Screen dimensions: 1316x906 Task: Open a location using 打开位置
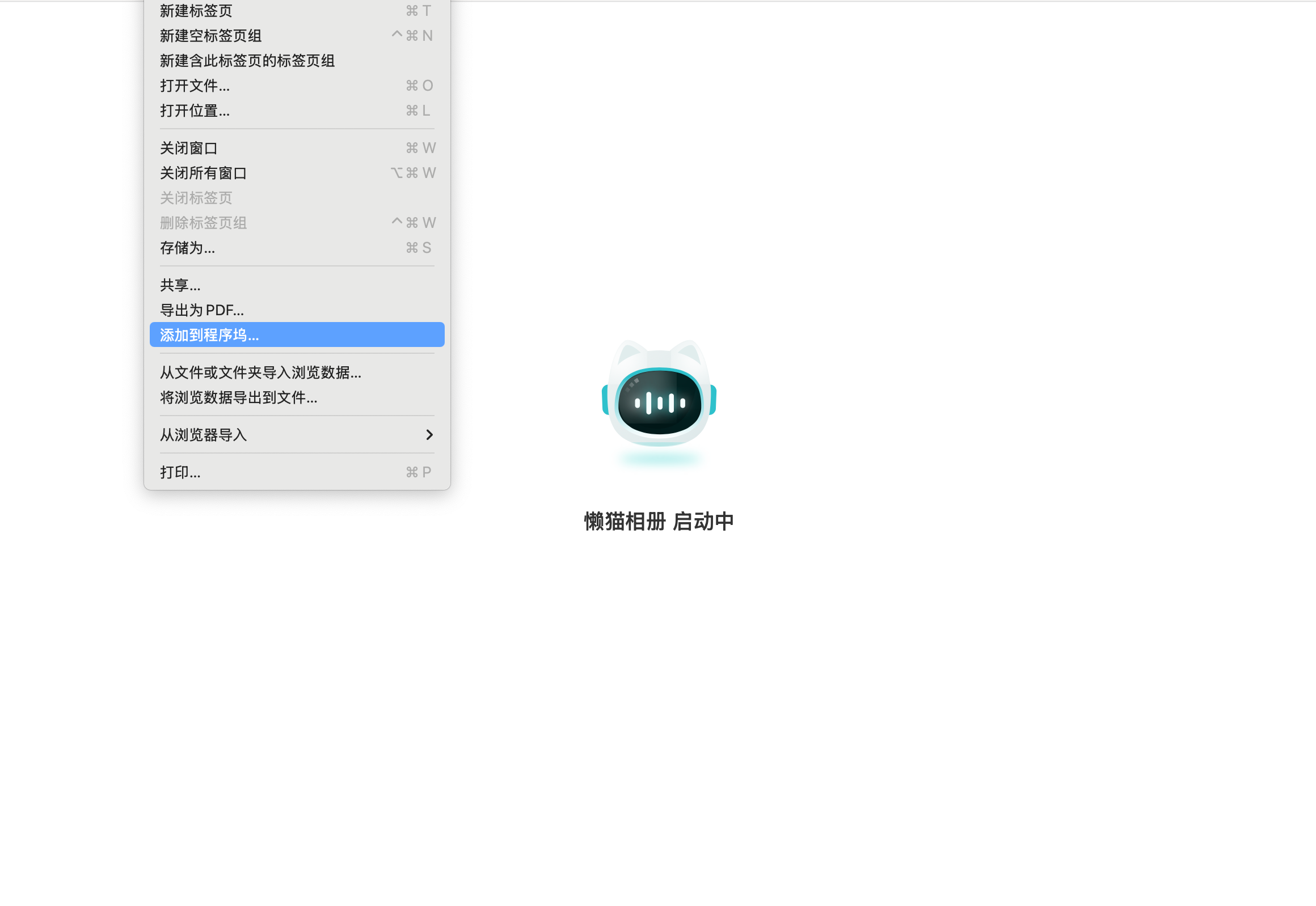[x=194, y=111]
